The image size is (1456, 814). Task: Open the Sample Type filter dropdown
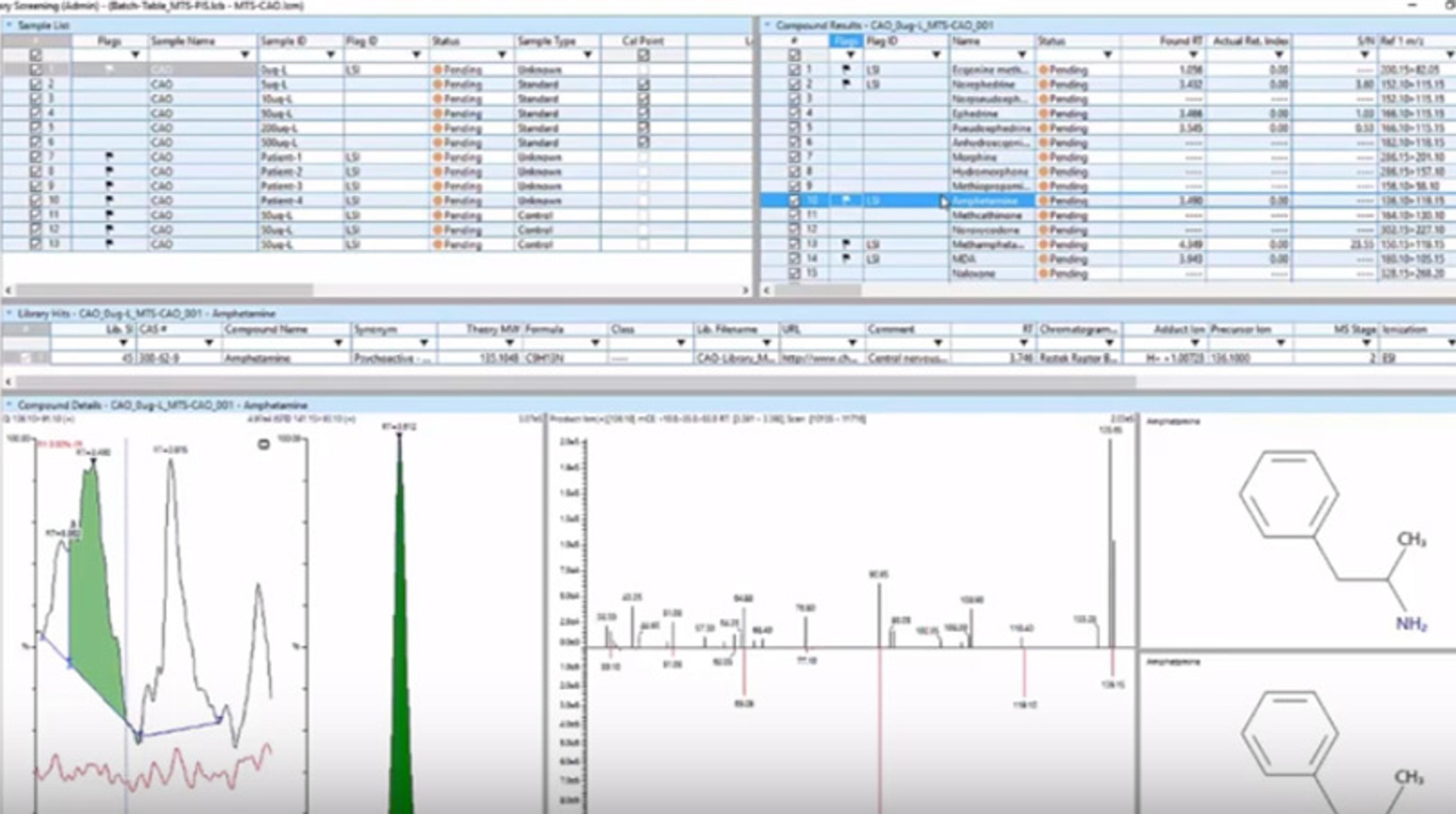[587, 55]
